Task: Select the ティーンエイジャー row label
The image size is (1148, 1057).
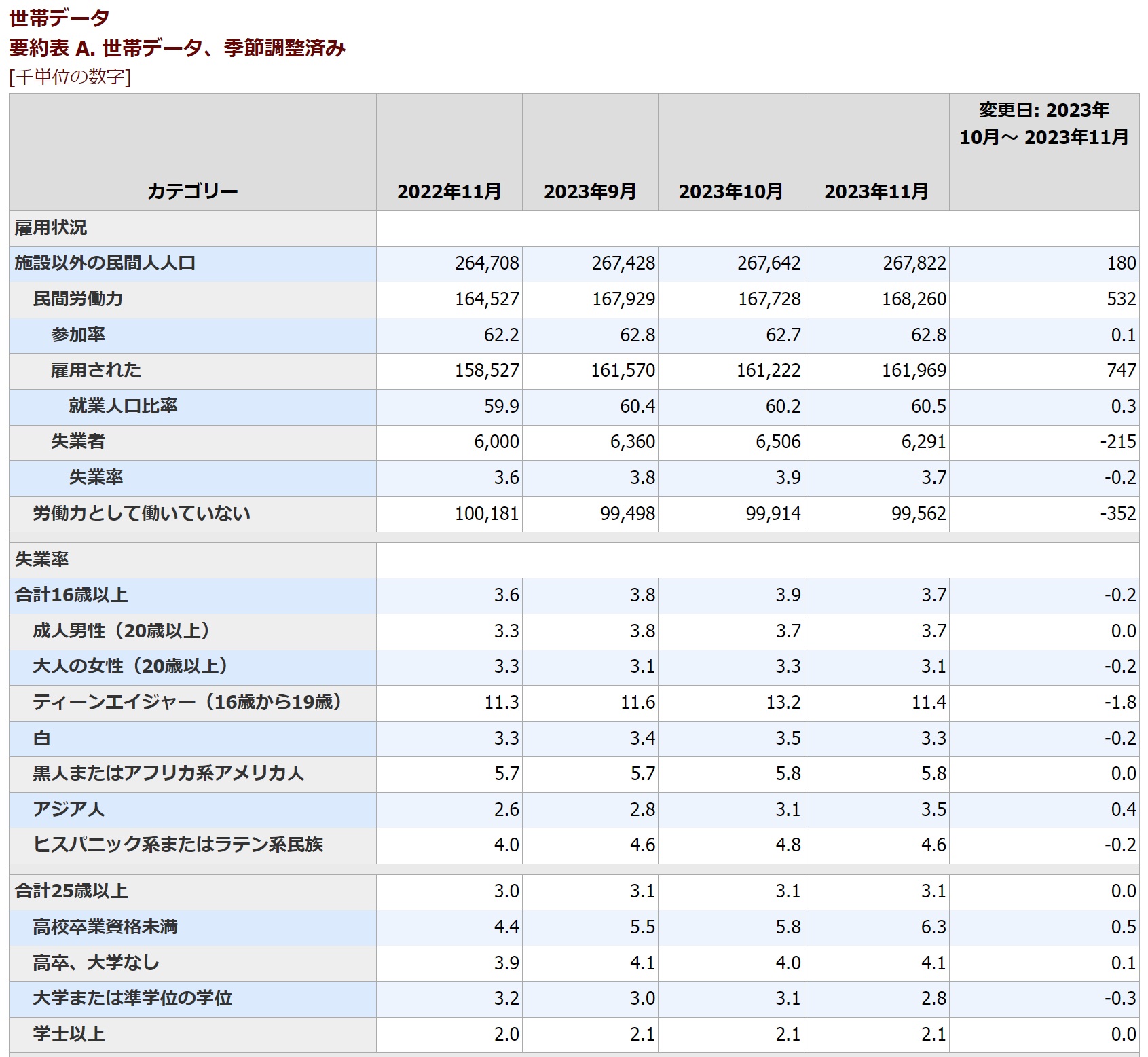Action: (187, 702)
